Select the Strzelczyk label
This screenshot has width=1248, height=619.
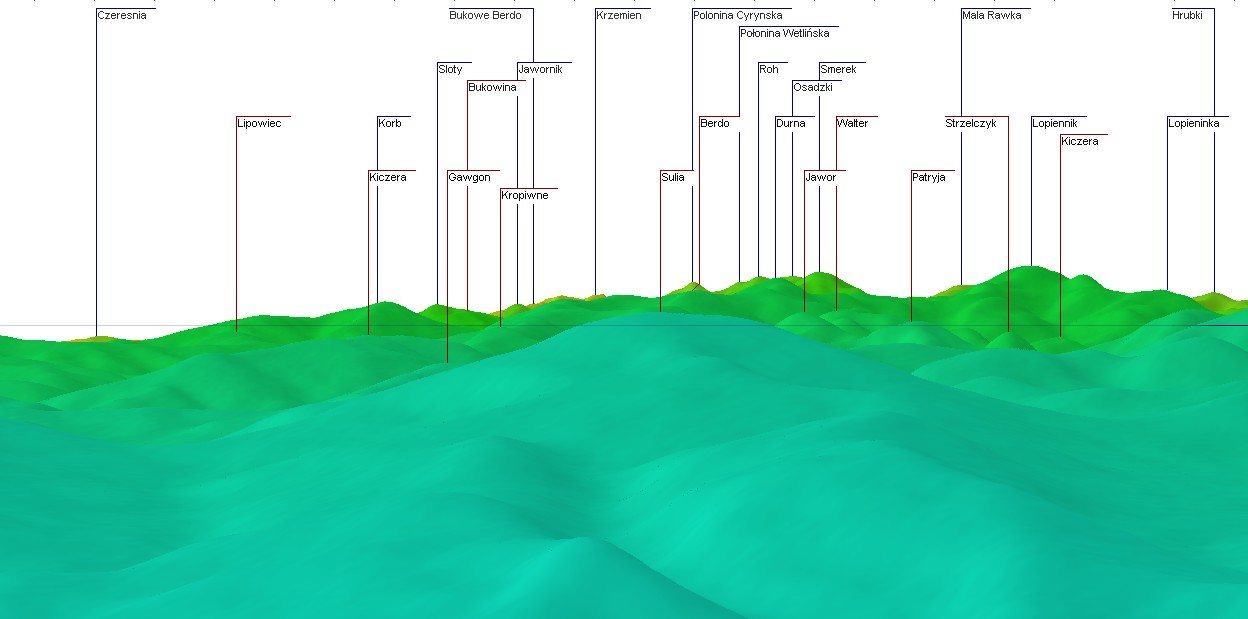[971, 124]
